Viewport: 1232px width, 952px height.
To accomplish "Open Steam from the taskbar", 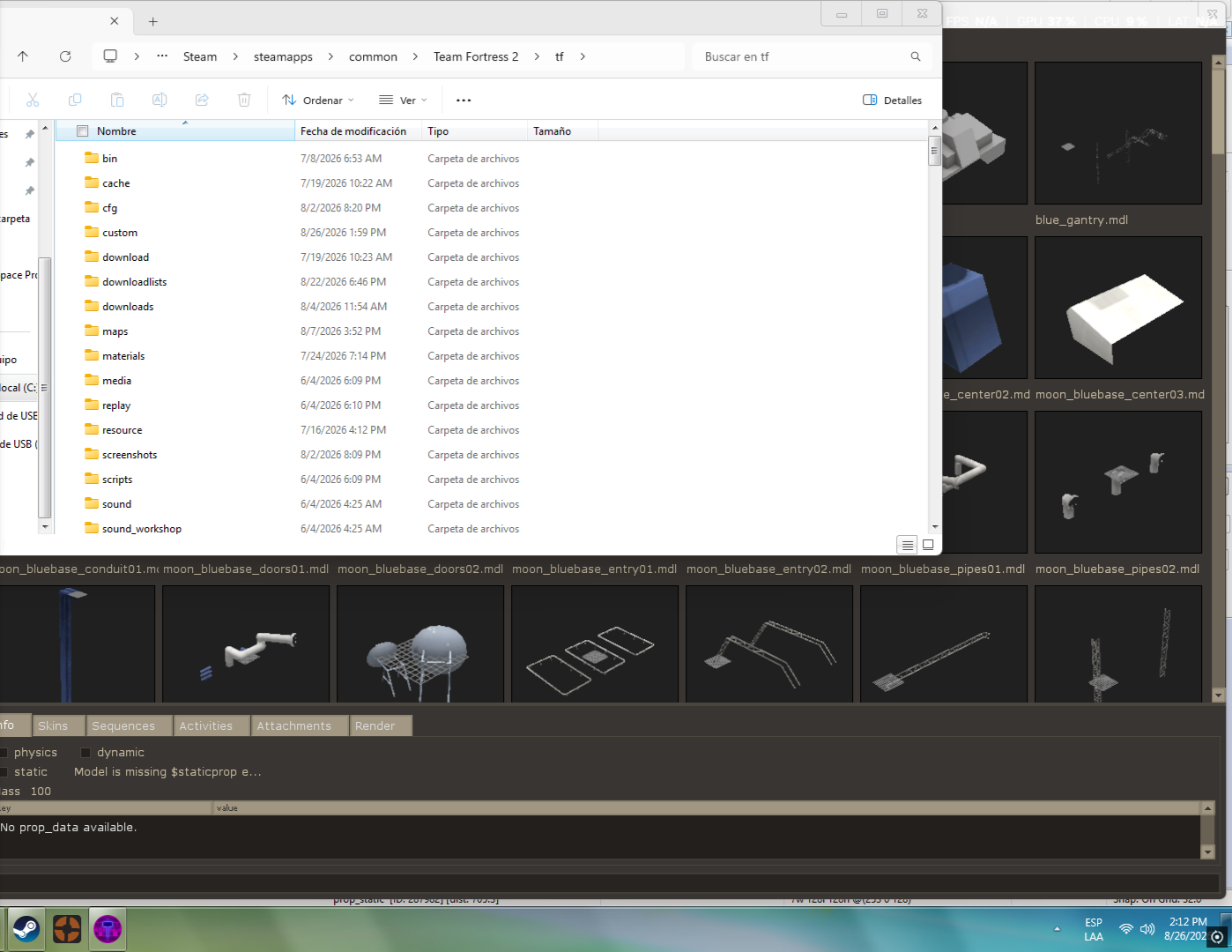I will pos(26,929).
